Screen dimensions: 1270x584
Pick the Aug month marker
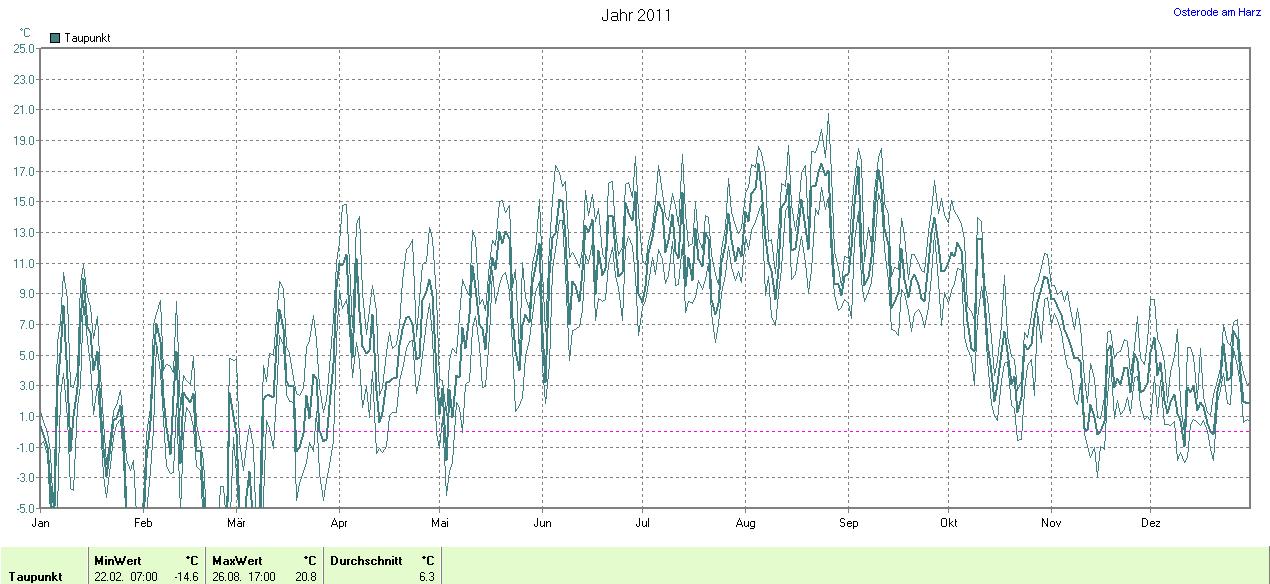[x=745, y=523]
